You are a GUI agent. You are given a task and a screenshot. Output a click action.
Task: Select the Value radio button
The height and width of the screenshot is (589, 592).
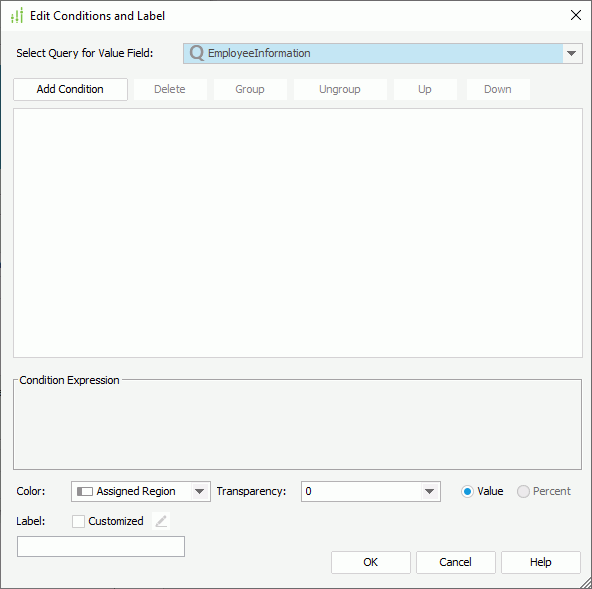point(467,491)
